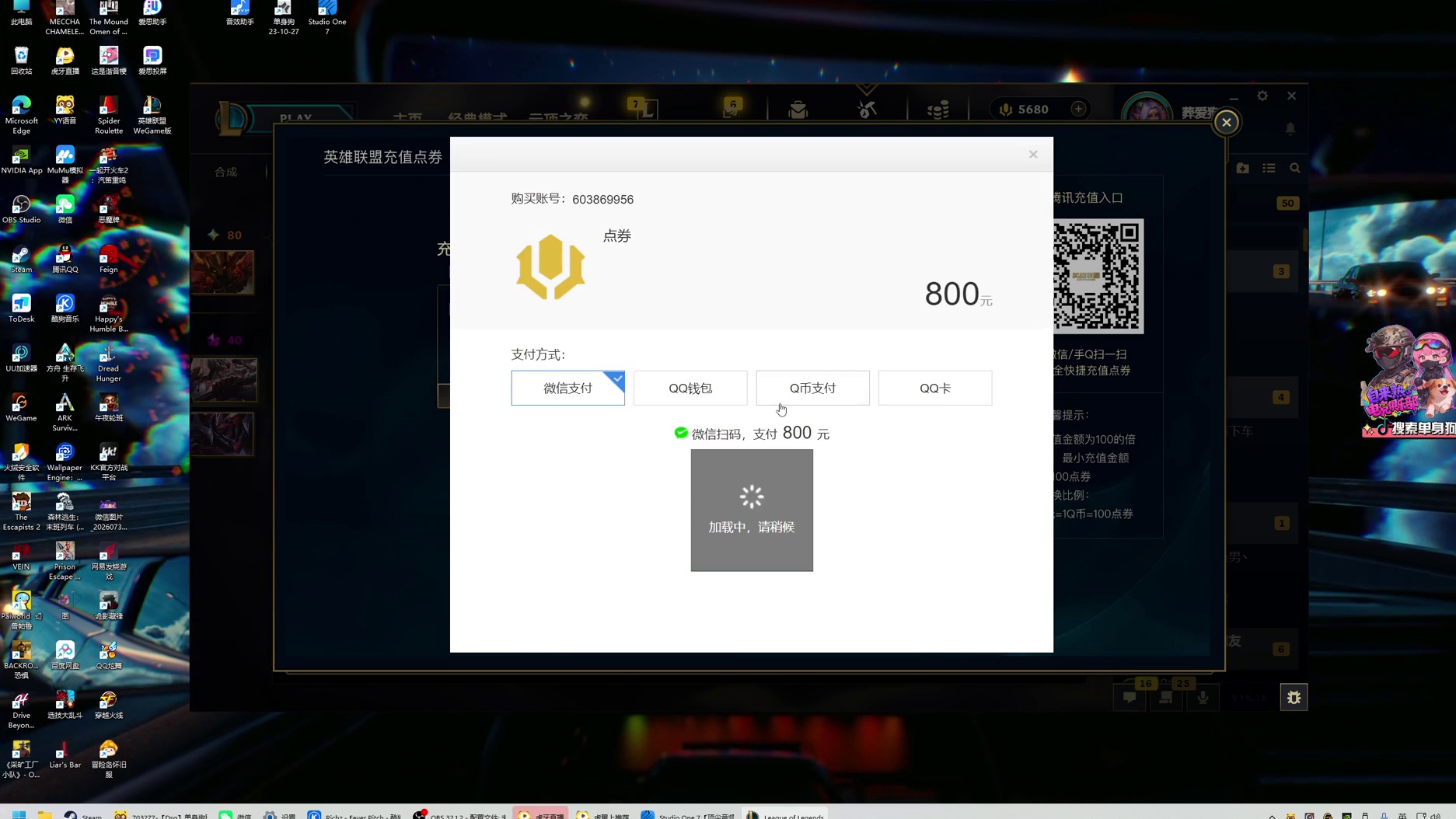This screenshot has height=819, width=1456.
Task: Open 酷狗音乐 desktop icon
Action: (65, 308)
